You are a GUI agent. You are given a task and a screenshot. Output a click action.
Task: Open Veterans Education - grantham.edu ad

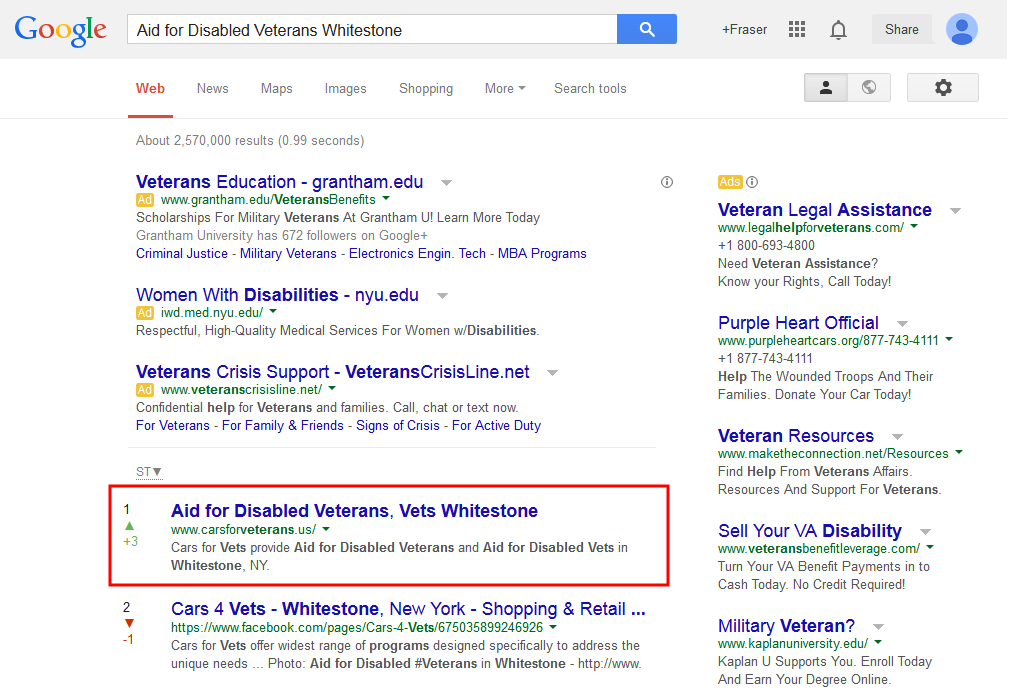pyautogui.click(x=279, y=182)
